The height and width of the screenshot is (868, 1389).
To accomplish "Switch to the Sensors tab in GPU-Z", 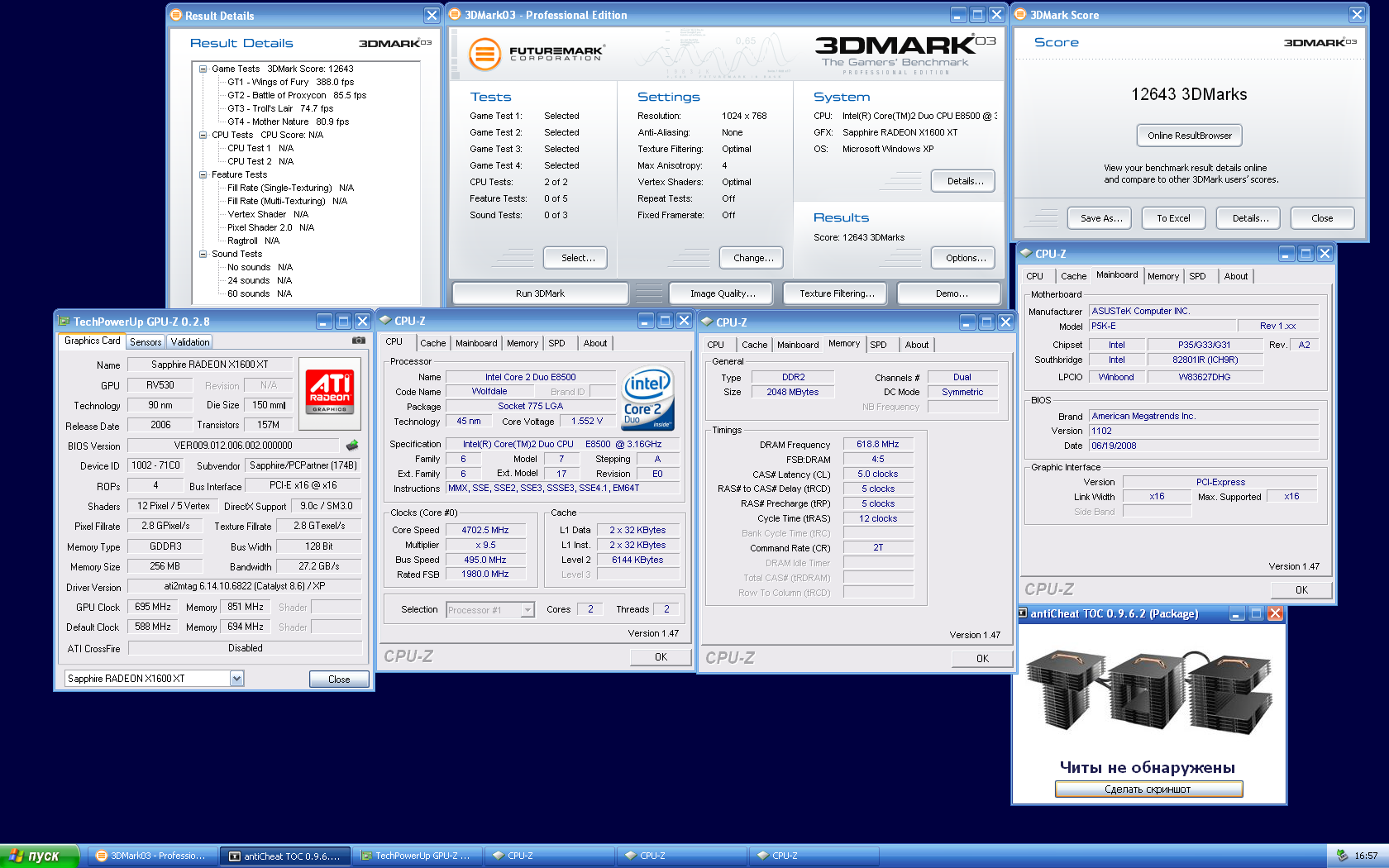I will click(x=146, y=342).
